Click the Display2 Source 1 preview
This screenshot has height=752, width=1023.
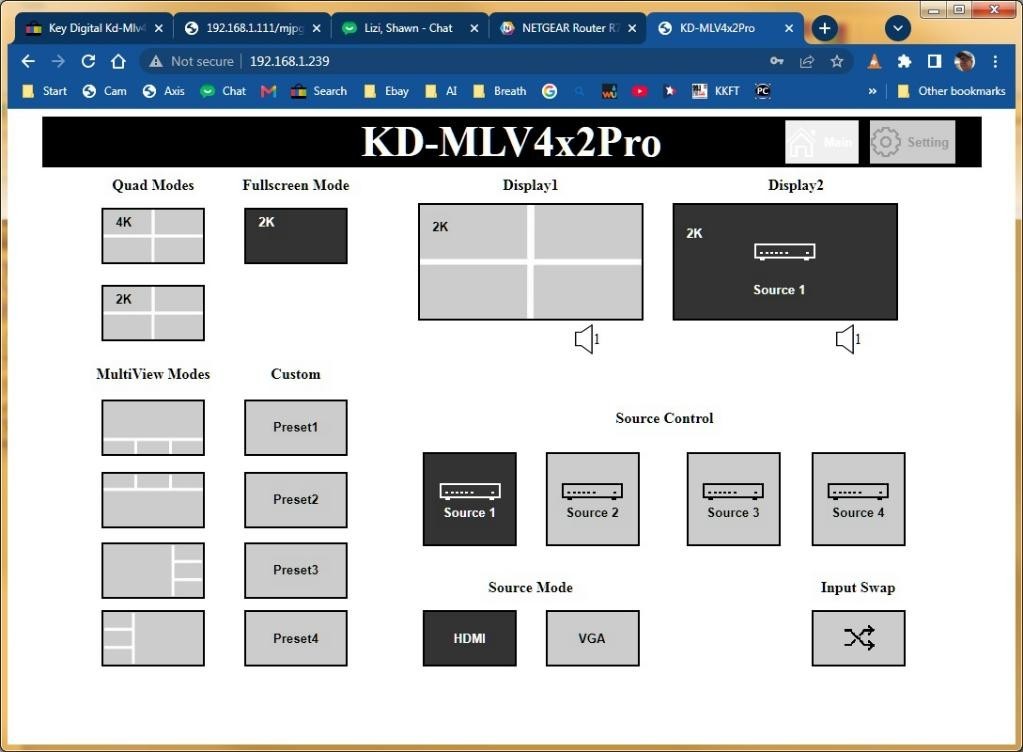[785, 262]
